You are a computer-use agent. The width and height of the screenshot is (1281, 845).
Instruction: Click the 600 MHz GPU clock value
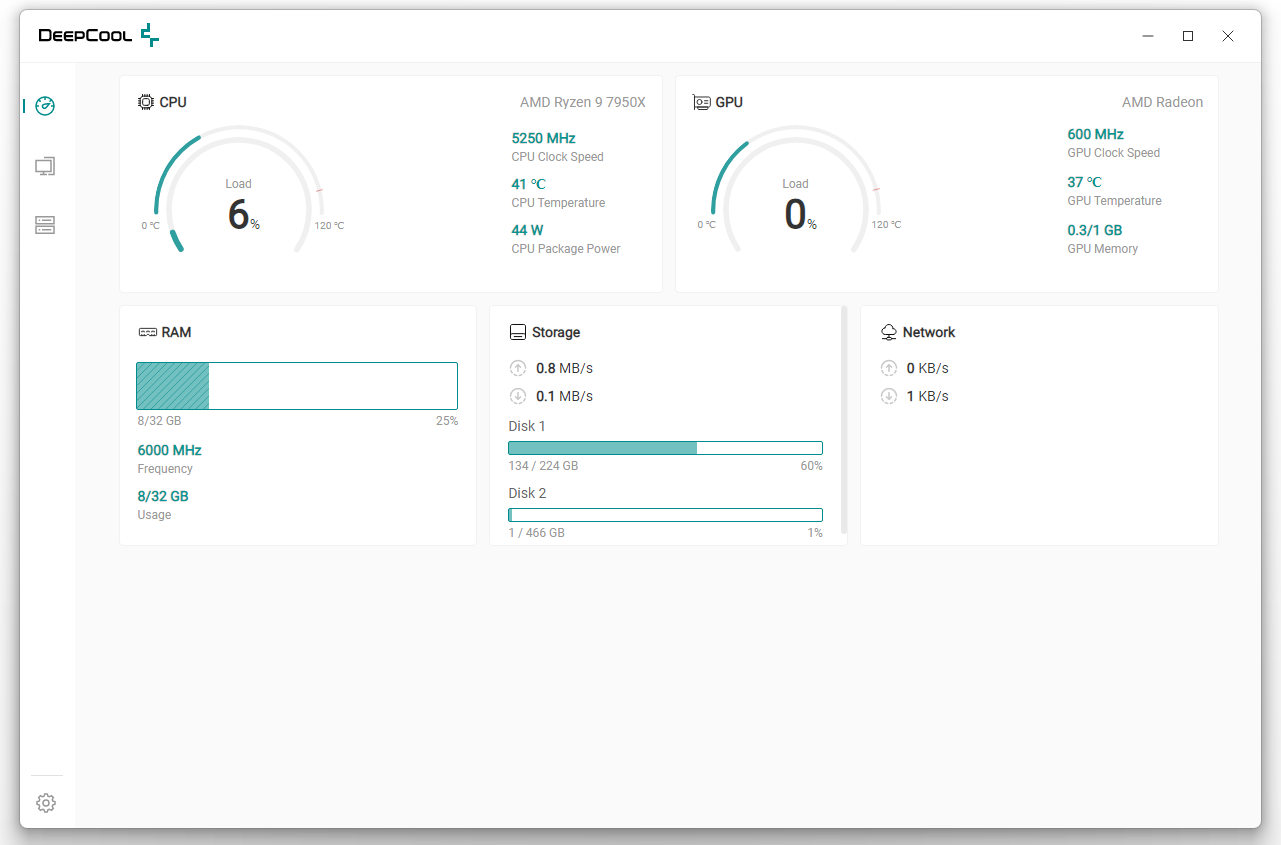[1095, 134]
